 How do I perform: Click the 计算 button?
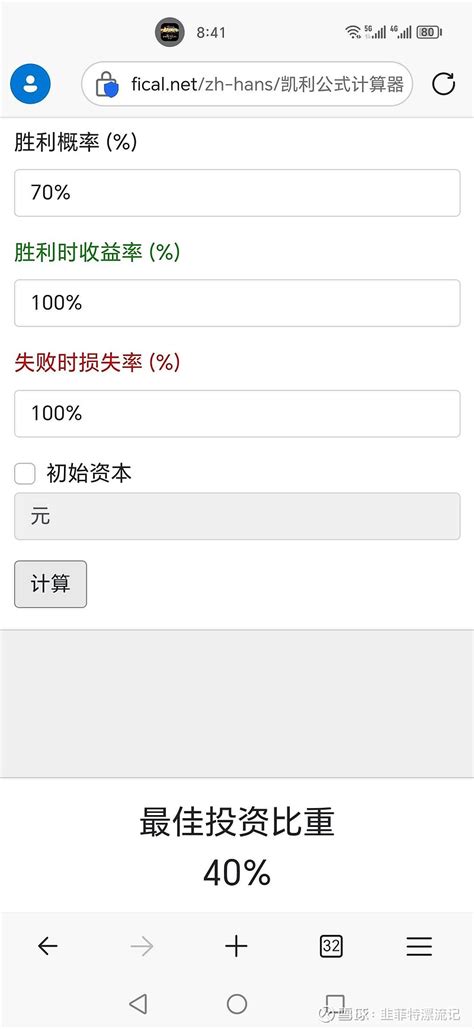[x=51, y=584]
